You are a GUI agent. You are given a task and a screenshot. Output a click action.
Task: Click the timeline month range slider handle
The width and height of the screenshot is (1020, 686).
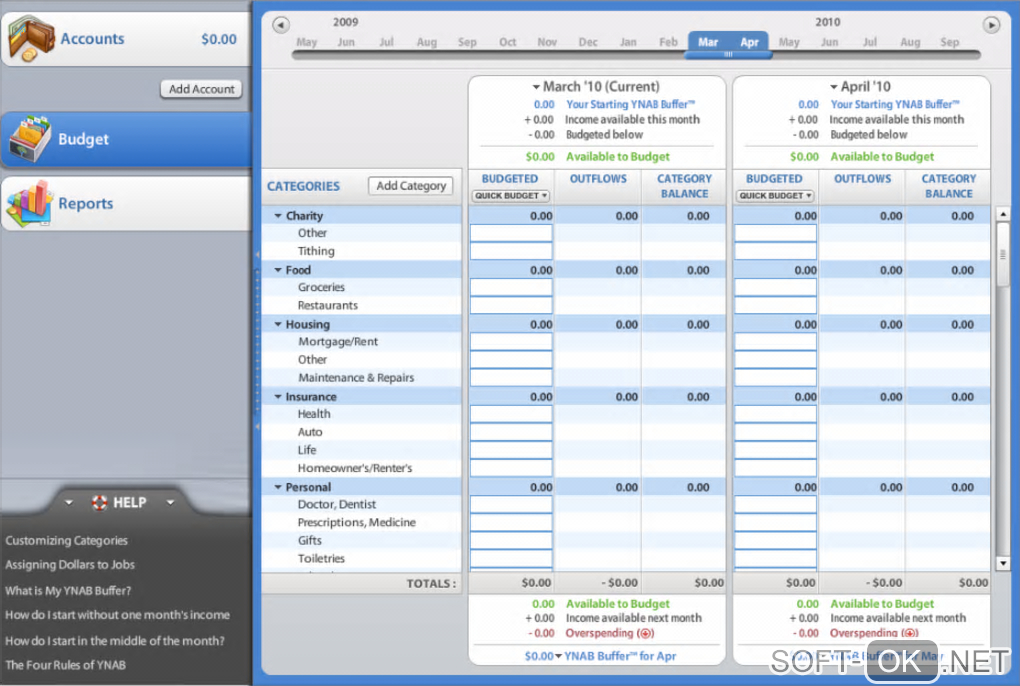[729, 55]
